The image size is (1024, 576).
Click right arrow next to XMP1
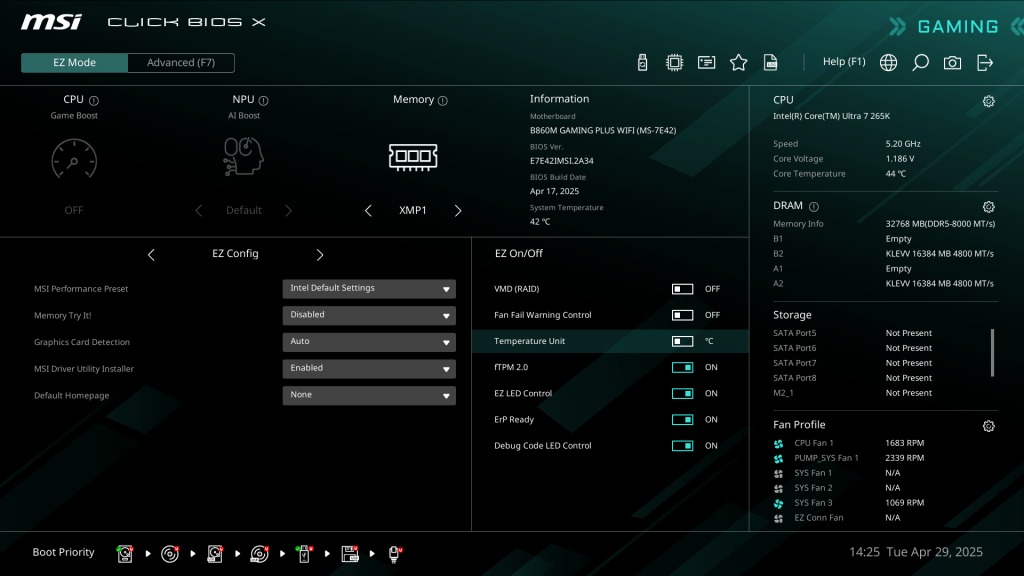[458, 210]
